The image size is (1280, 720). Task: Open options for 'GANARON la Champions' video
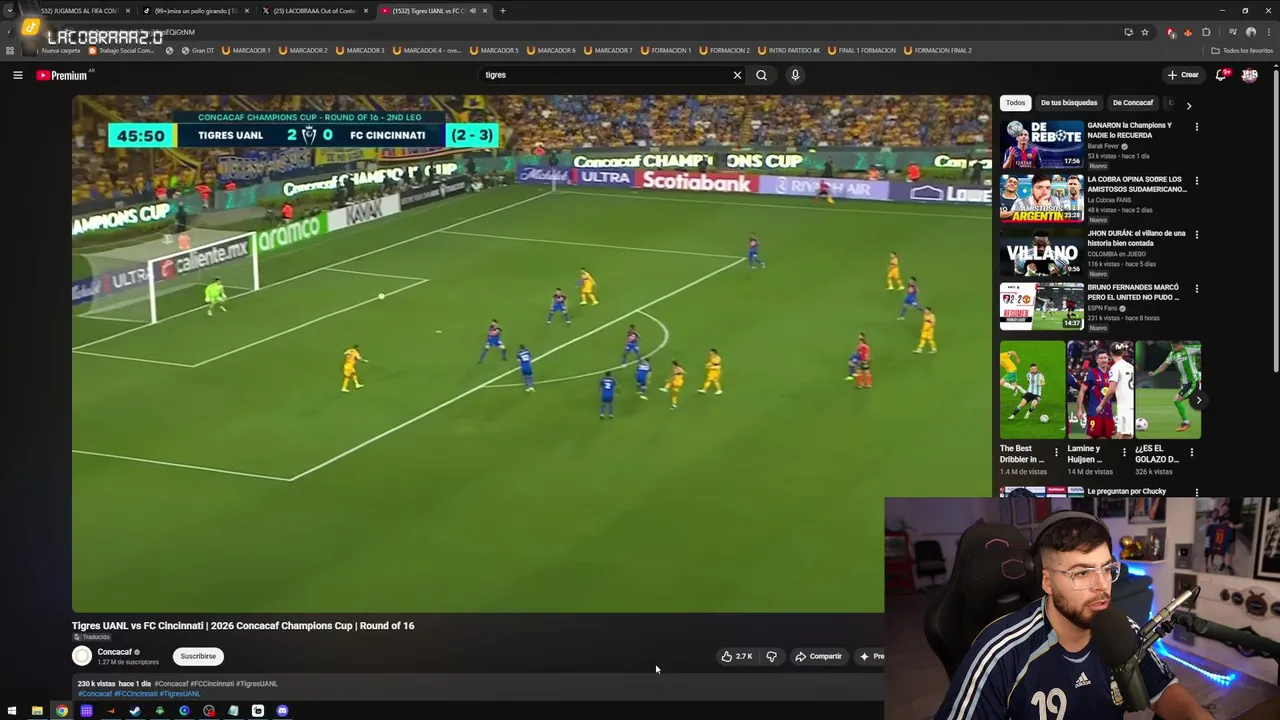[1196, 127]
